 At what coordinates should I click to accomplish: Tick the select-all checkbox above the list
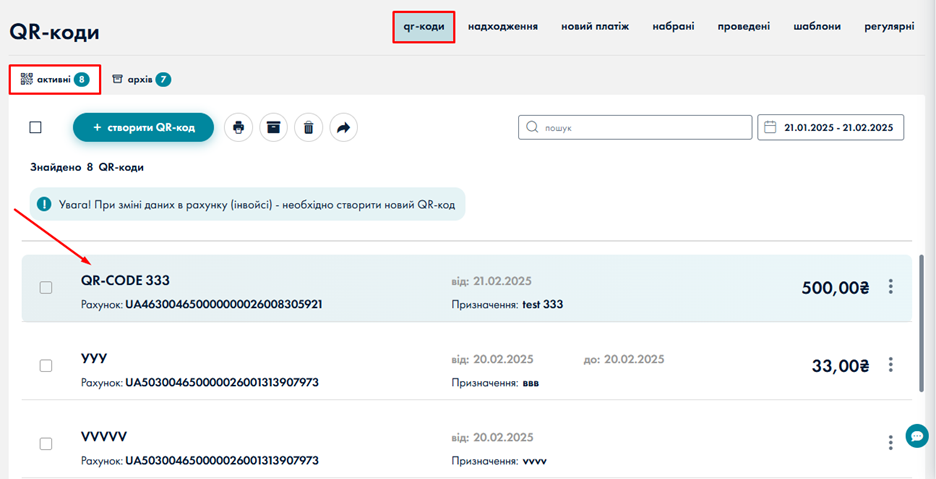coord(36,127)
